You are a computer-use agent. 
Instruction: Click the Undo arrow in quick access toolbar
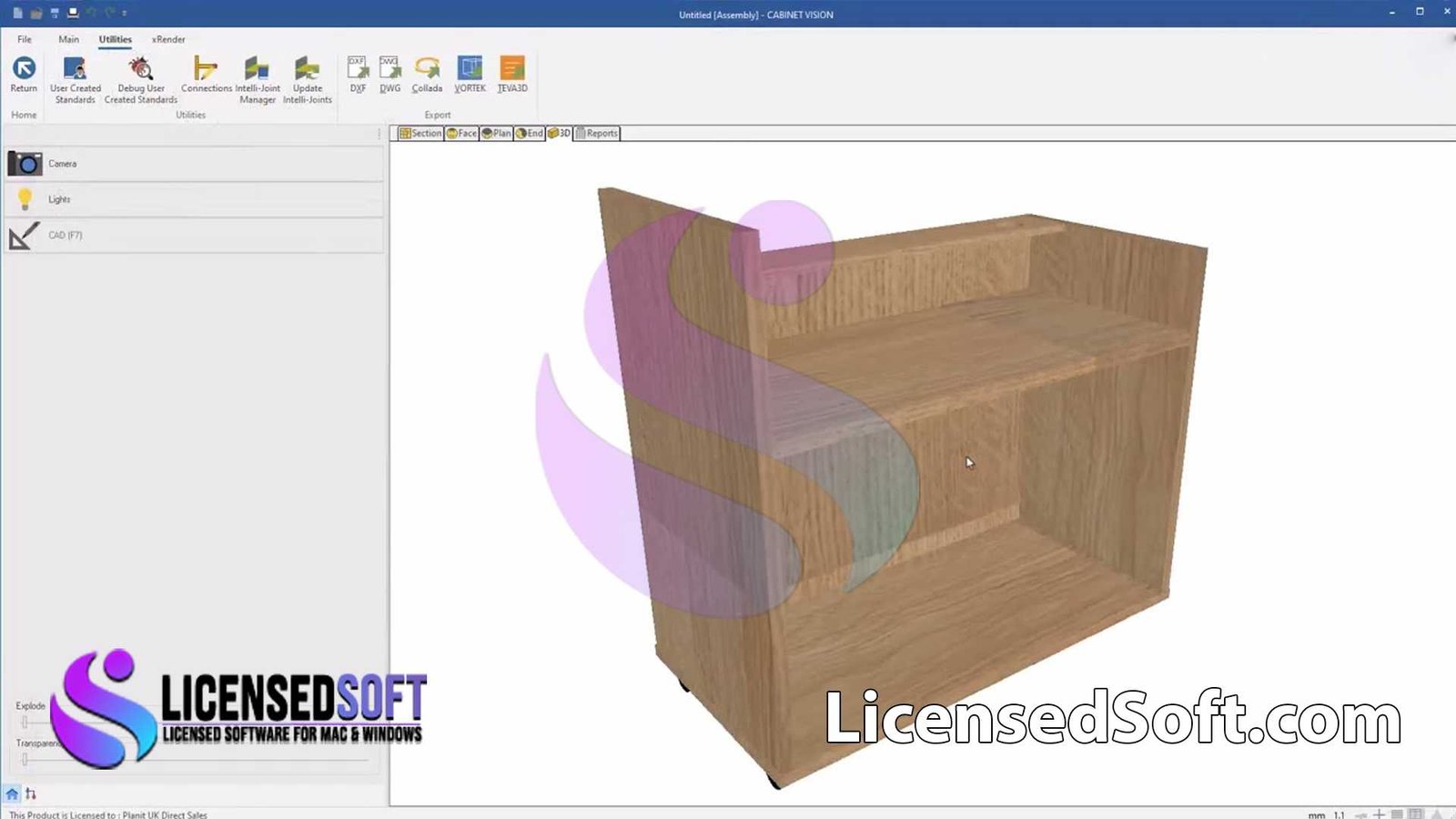click(x=91, y=13)
